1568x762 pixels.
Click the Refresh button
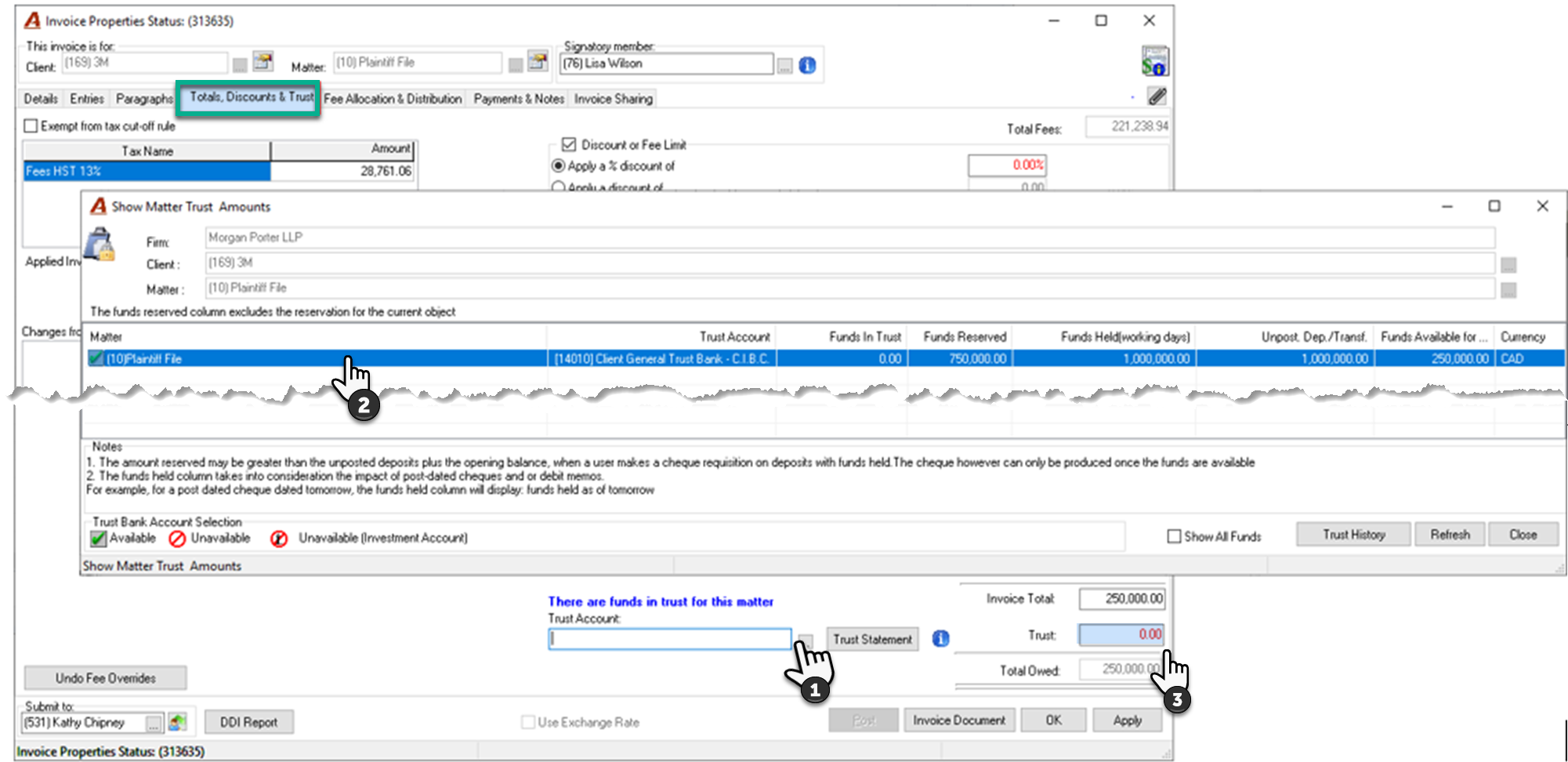click(x=1450, y=535)
